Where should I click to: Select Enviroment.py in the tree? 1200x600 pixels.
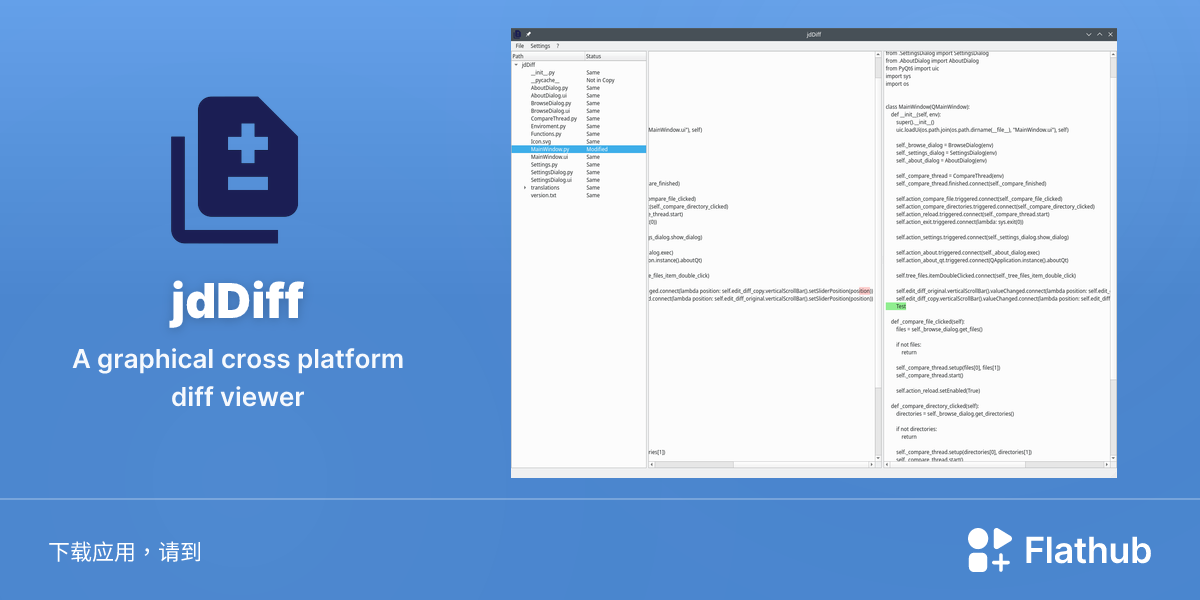(x=548, y=126)
